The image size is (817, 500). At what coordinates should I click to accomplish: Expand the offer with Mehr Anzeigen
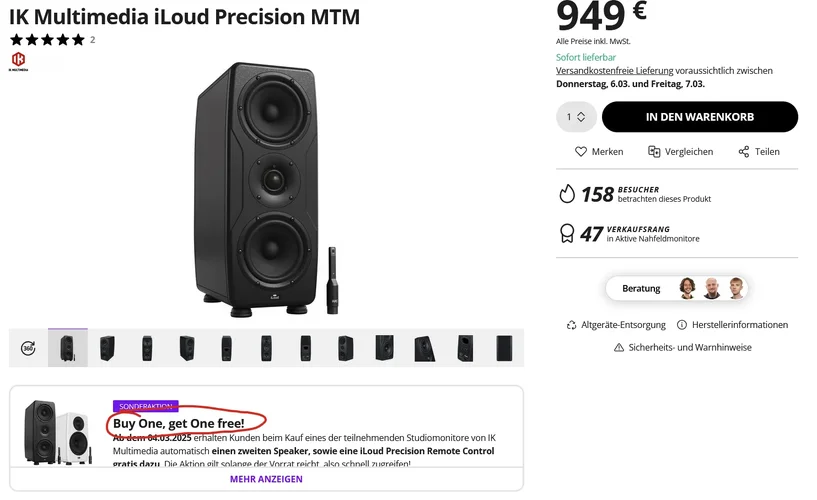pos(266,479)
